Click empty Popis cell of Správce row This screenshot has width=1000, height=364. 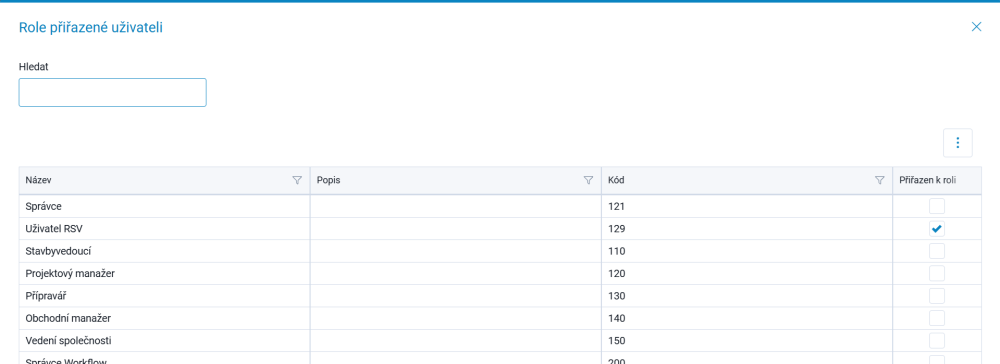pos(455,207)
